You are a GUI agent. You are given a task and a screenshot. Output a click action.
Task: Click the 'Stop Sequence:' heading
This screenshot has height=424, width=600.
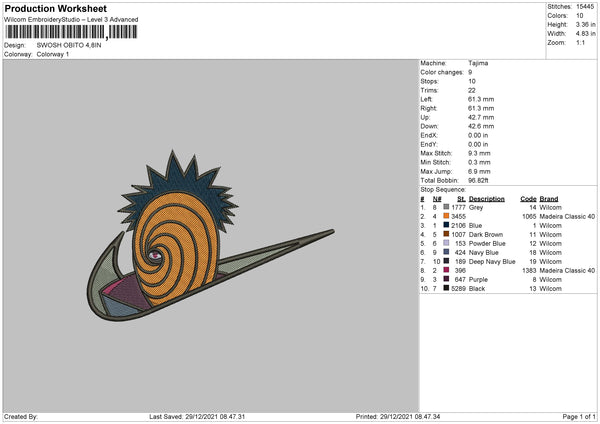[x=443, y=189]
